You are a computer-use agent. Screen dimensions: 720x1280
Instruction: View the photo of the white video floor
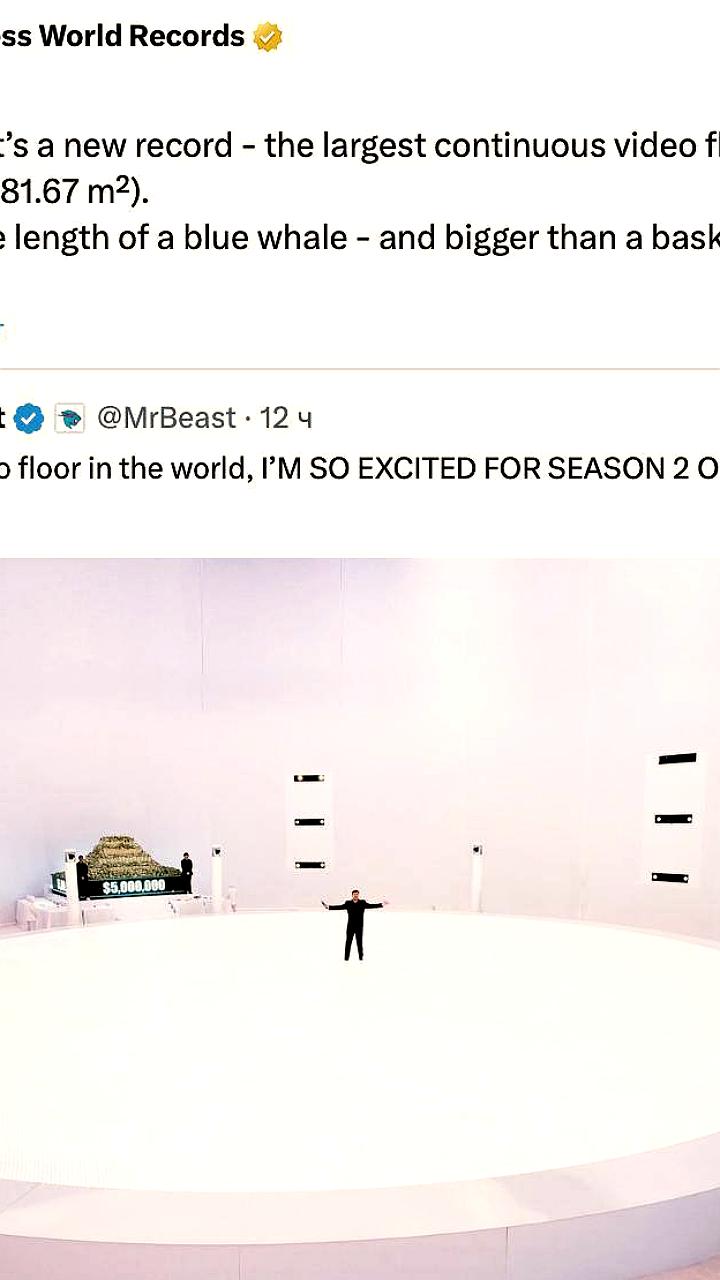[x=360, y=900]
